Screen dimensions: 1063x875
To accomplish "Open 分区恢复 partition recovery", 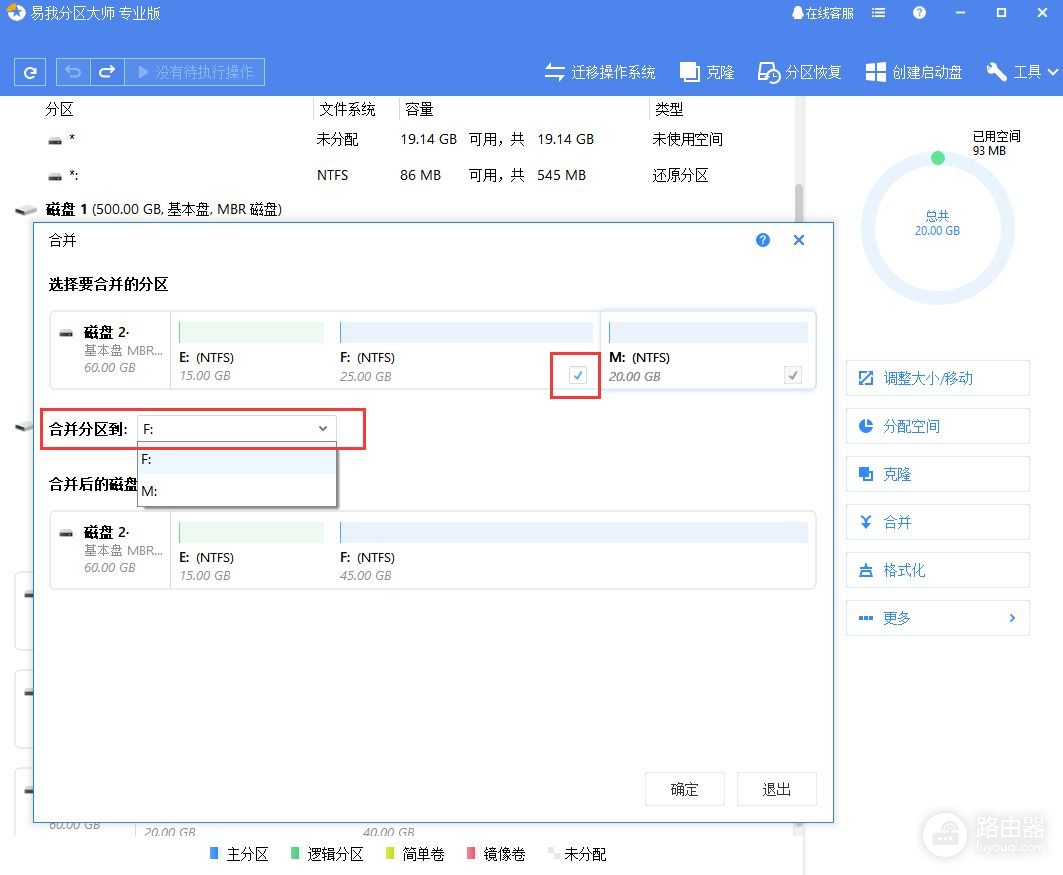I will 799,72.
